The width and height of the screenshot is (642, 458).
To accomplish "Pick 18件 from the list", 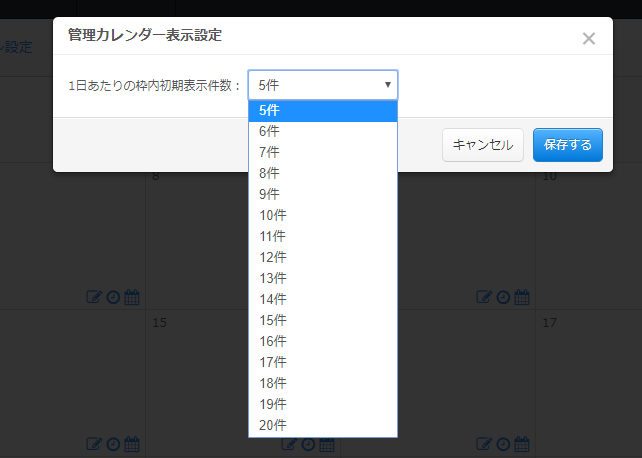I will click(x=322, y=383).
